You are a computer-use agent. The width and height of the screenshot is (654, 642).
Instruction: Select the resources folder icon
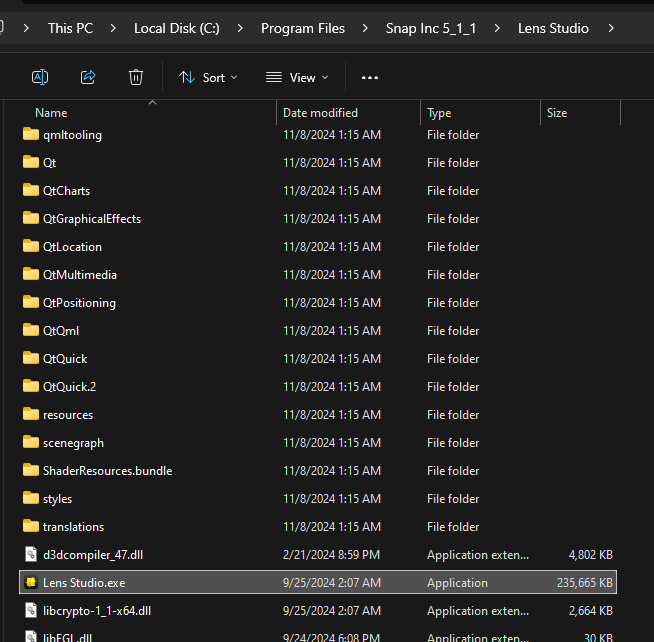pyautogui.click(x=31, y=414)
